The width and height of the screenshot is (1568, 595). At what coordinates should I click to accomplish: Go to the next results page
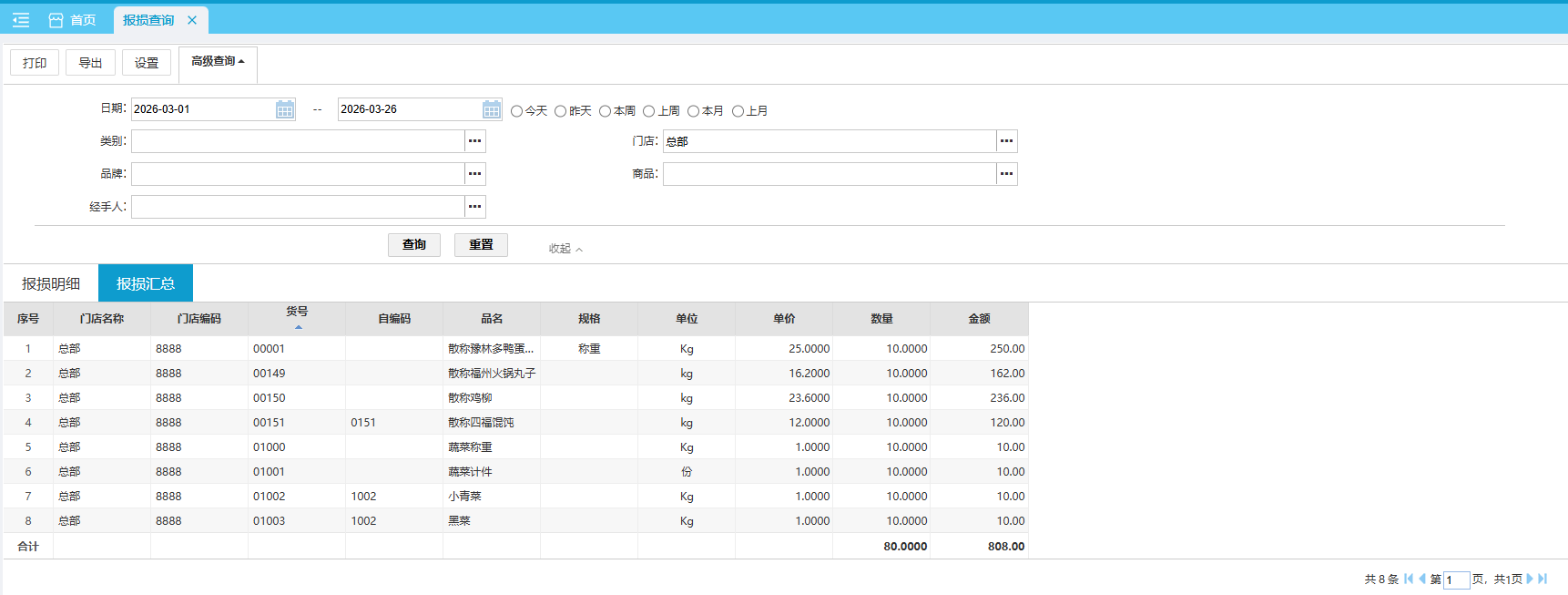click(x=1530, y=579)
